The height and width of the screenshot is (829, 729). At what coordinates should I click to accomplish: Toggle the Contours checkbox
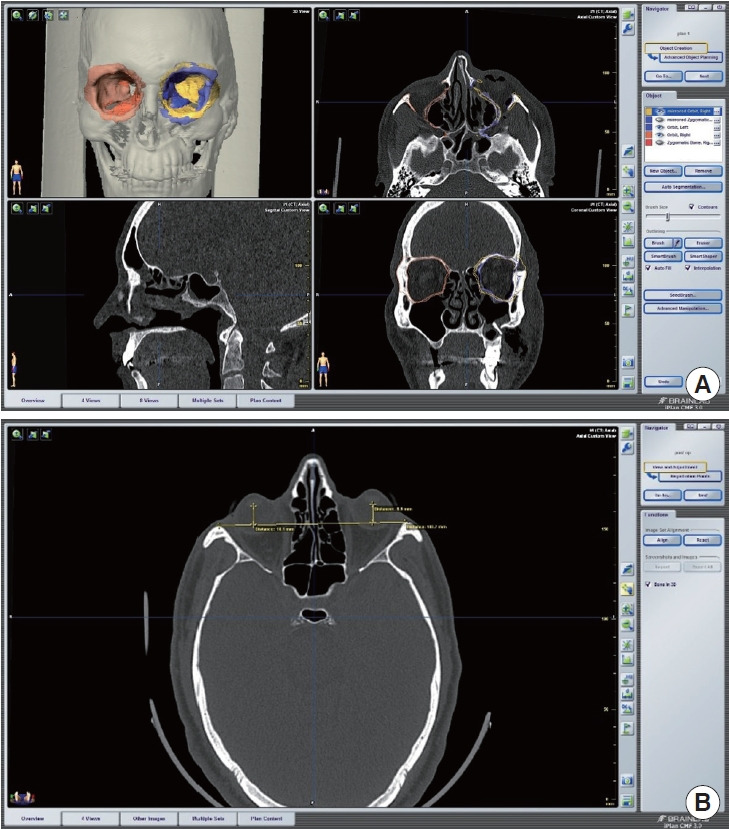[x=691, y=206]
